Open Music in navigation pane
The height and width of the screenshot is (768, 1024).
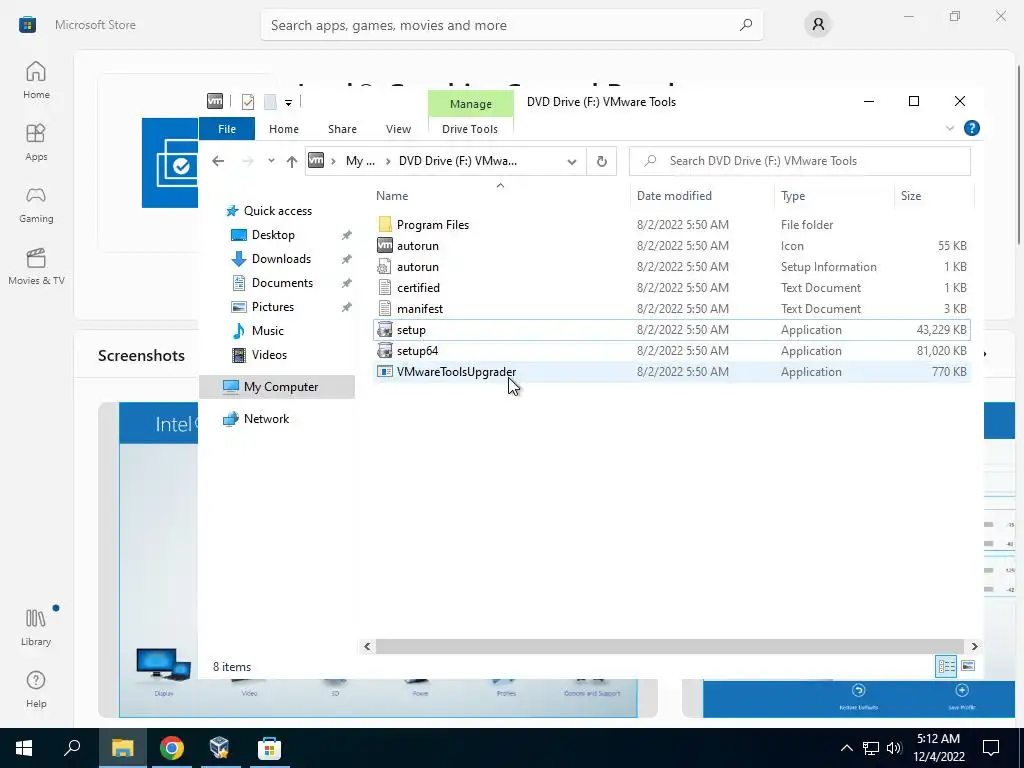pyautogui.click(x=267, y=330)
